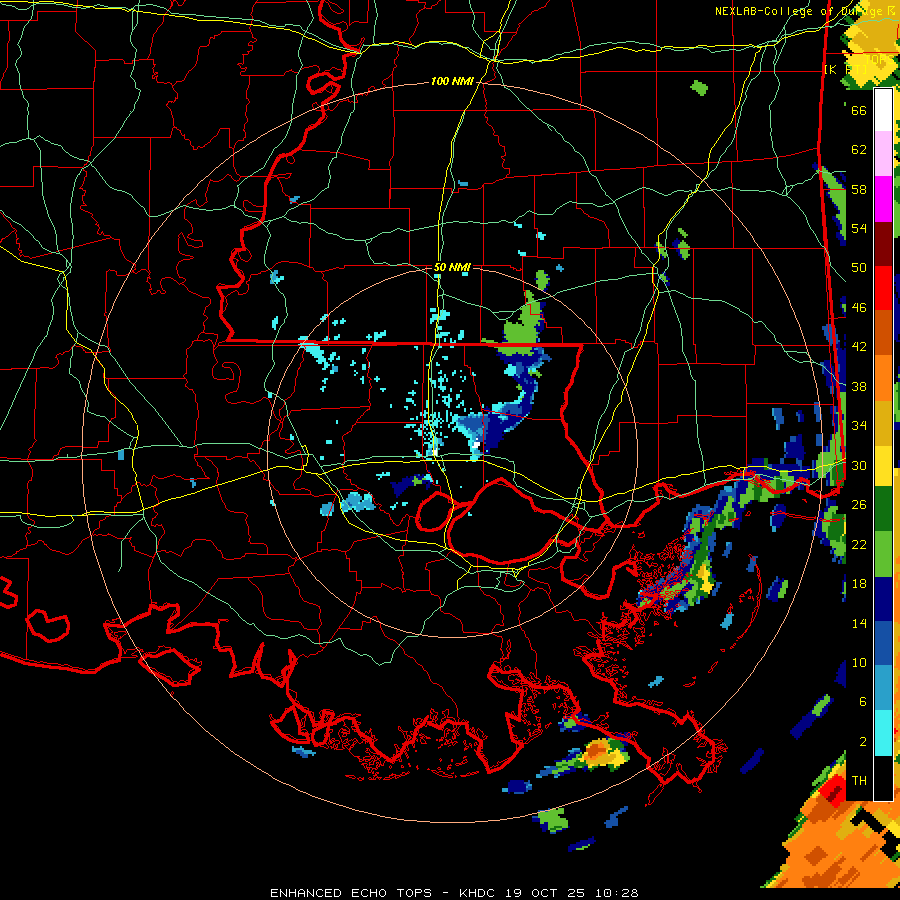This screenshot has height=900, width=900.
Task: Click the white swatch at the legend top
Action: pos(883,110)
